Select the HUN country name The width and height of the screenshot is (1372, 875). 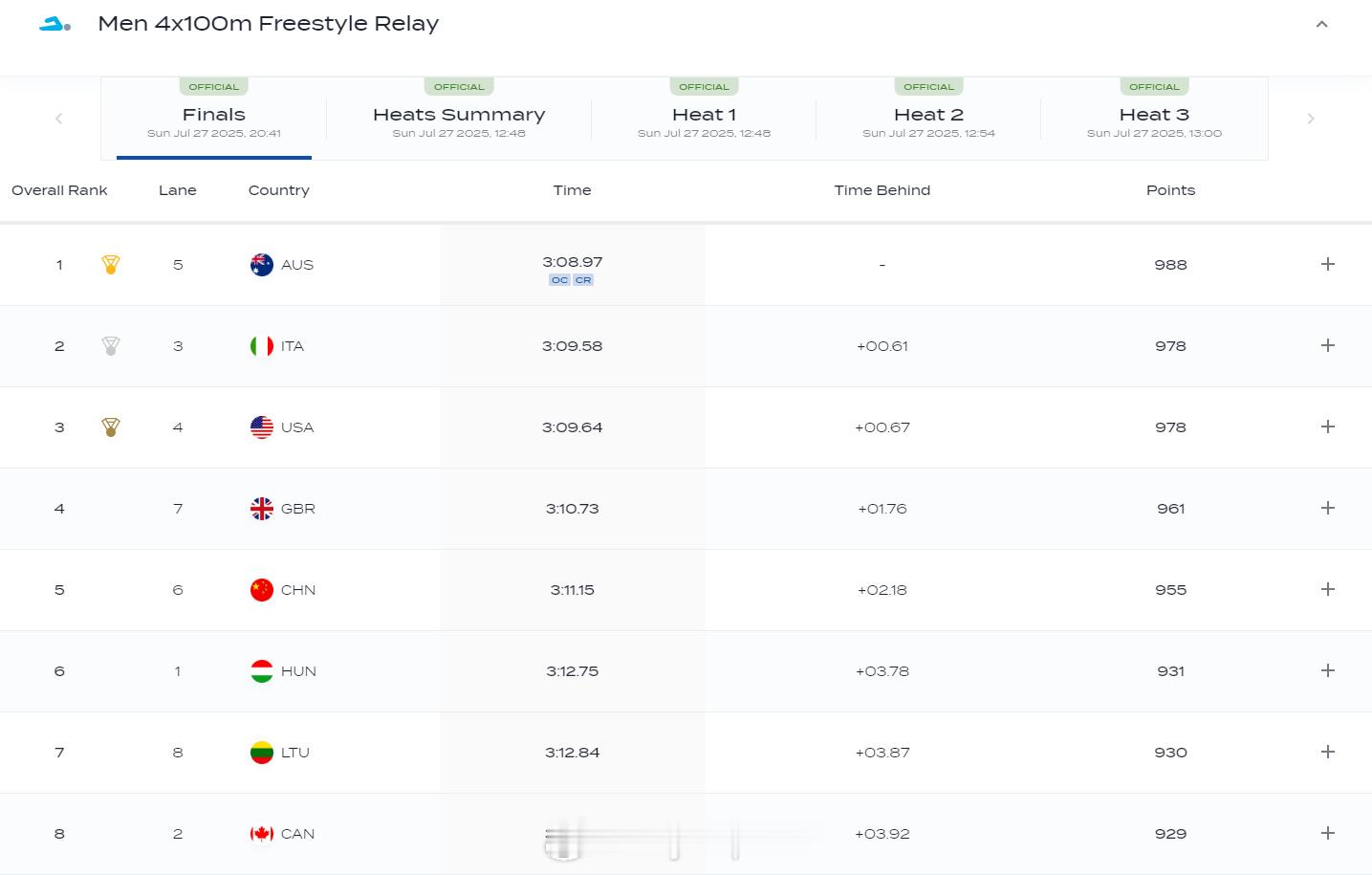pos(298,671)
